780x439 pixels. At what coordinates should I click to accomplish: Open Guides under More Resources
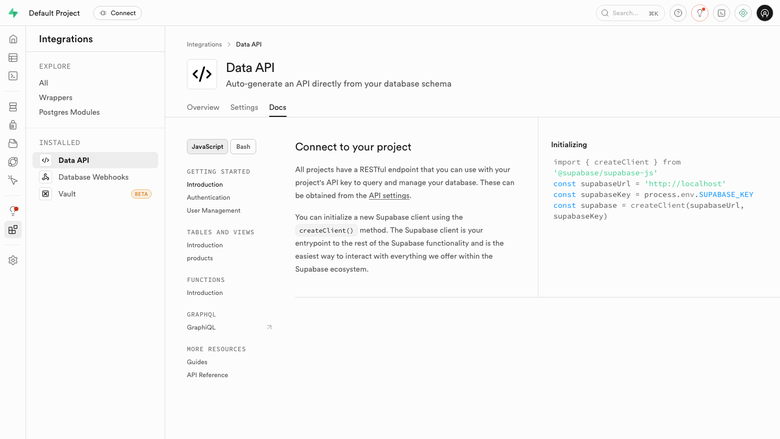coord(197,362)
